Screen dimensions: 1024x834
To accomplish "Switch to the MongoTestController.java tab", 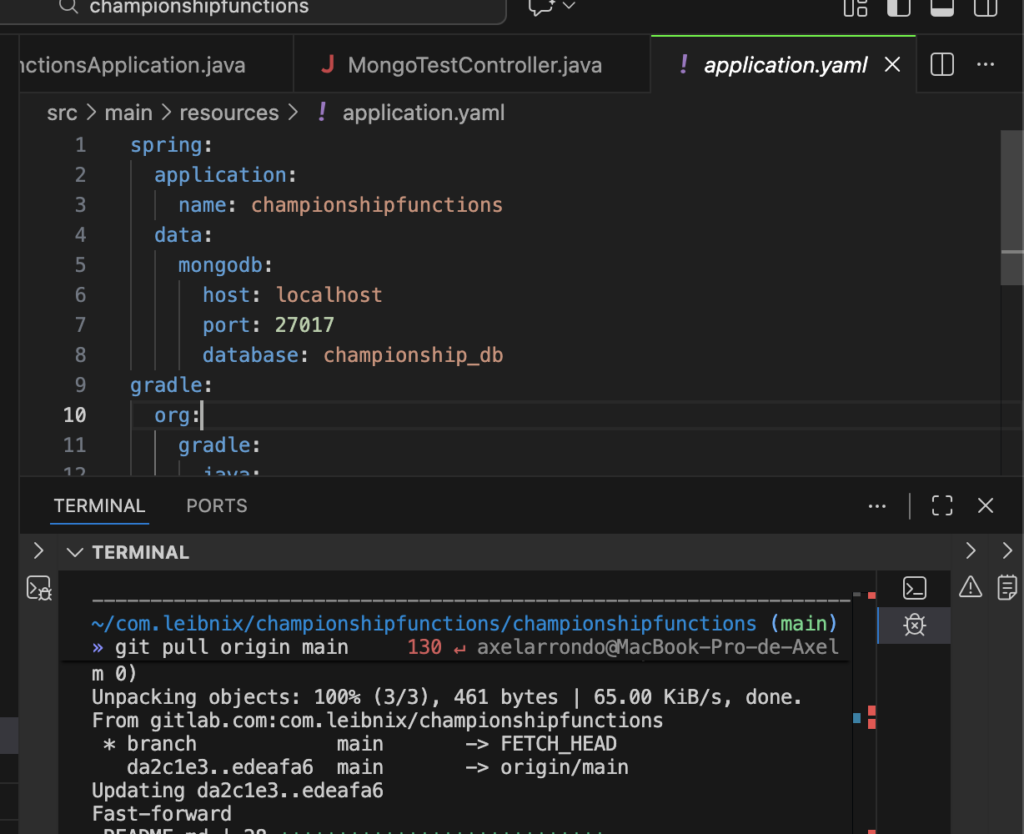I will [x=474, y=66].
